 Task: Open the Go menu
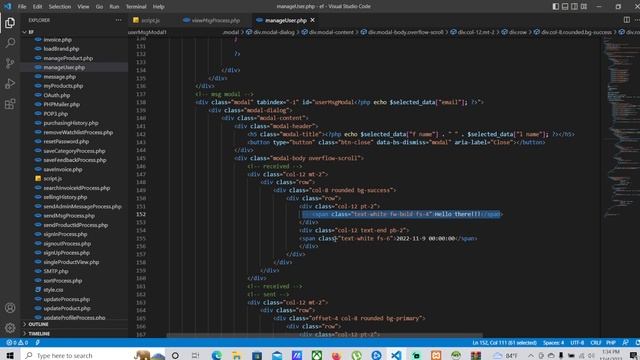click(x=99, y=7)
